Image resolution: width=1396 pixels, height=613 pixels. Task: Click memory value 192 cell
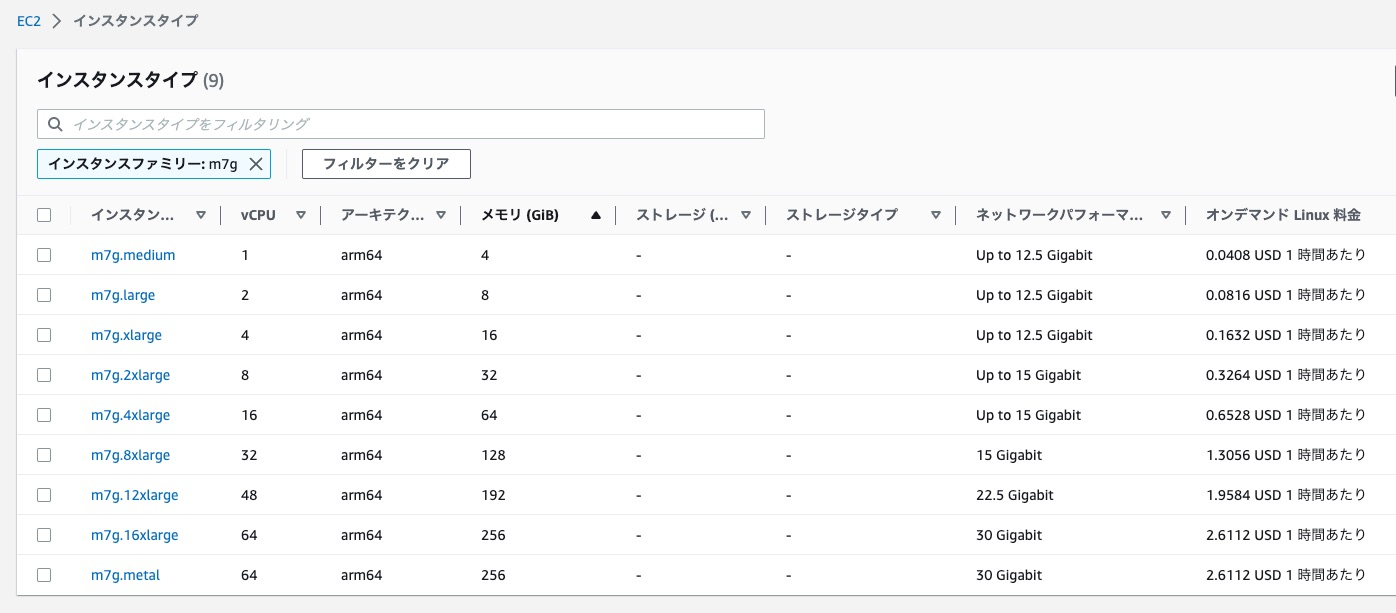(x=493, y=495)
